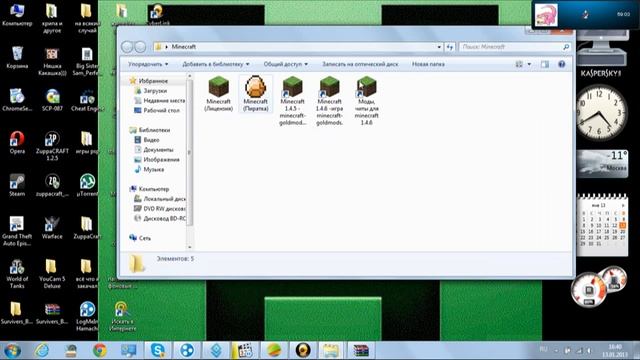This screenshot has width=640, height=360.
Task: Open Google Chrome from taskbar
Action: 100,351
